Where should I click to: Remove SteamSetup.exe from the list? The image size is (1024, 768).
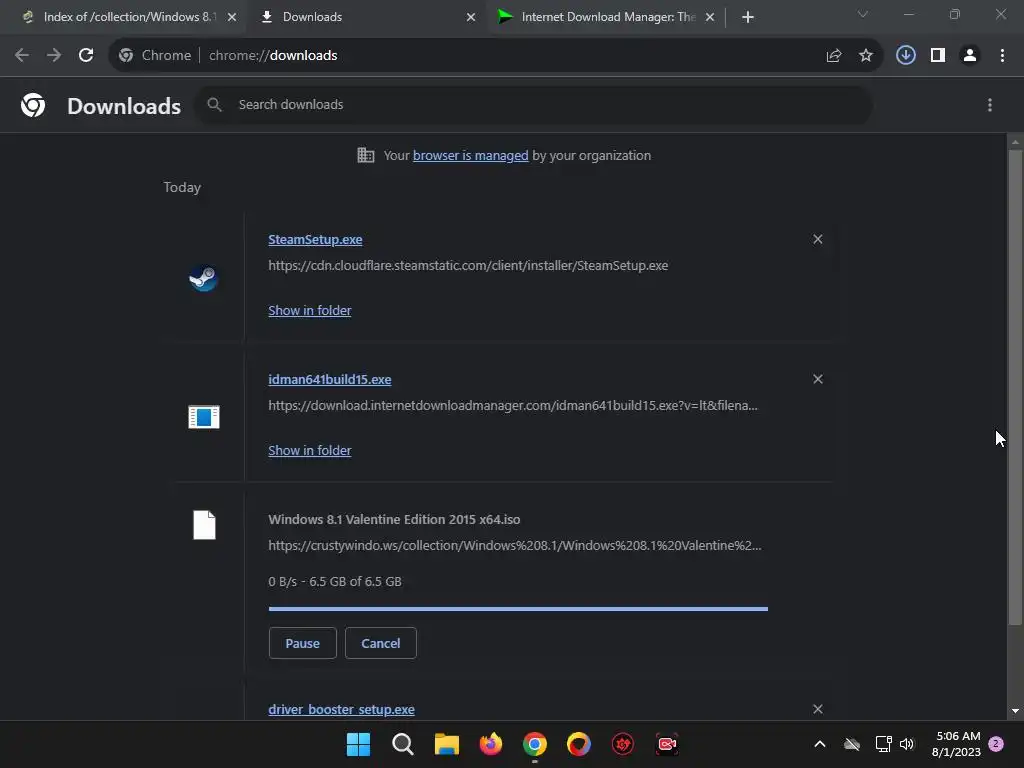(x=818, y=240)
